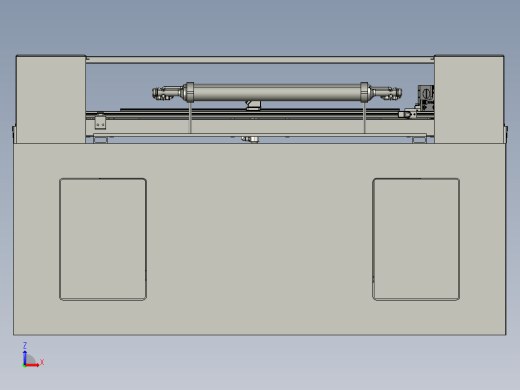Select the long horizontal cylinder tube

coord(277,92)
